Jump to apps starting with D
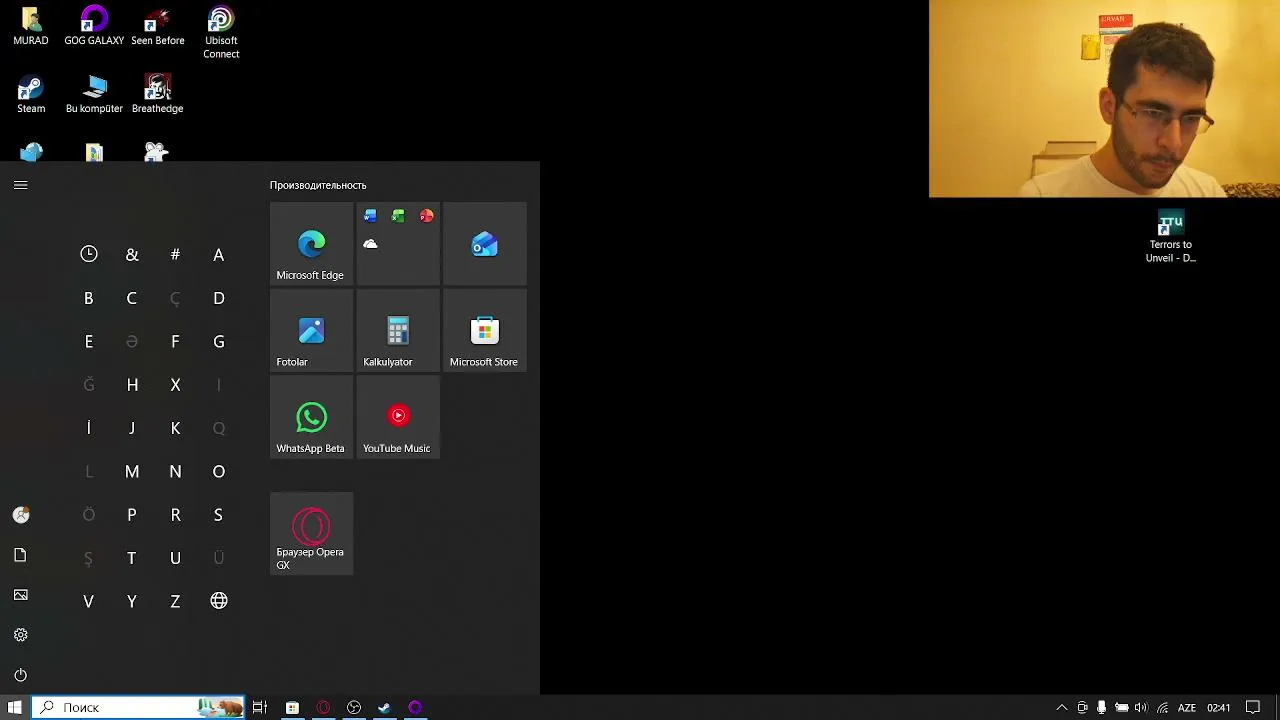1280x720 pixels. pyautogui.click(x=219, y=298)
